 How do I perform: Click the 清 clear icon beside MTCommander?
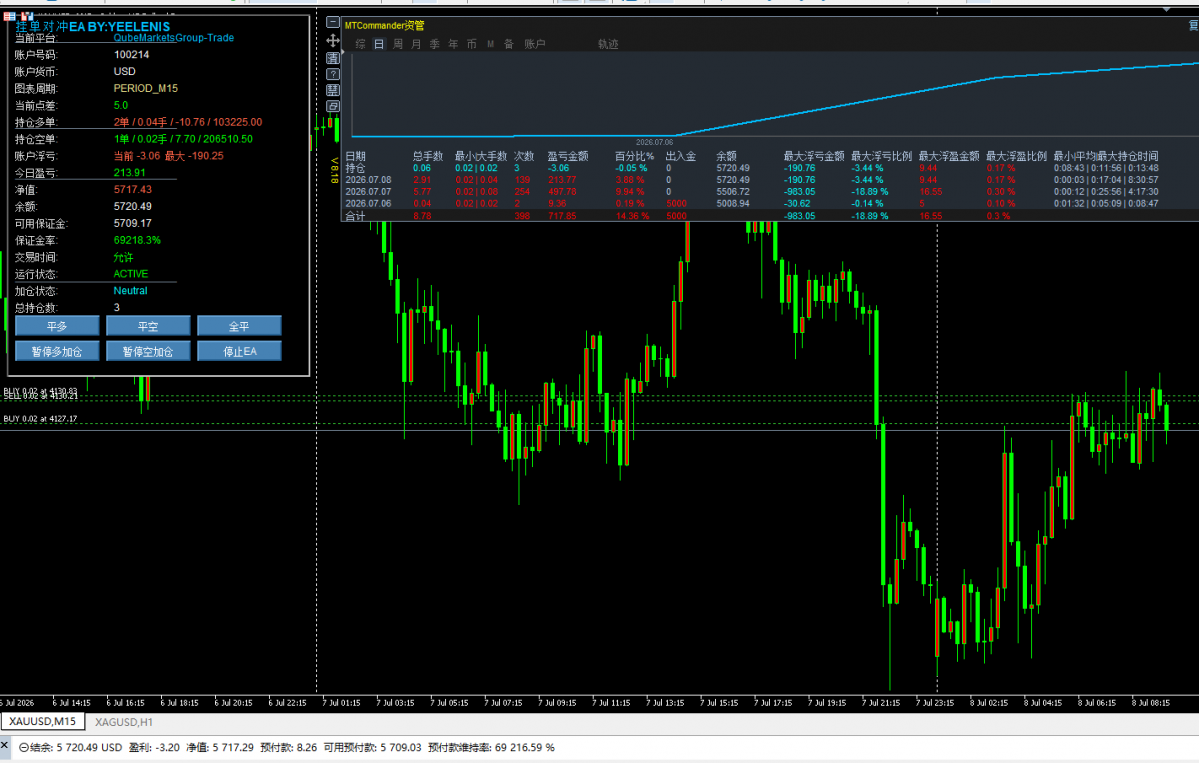[x=333, y=58]
